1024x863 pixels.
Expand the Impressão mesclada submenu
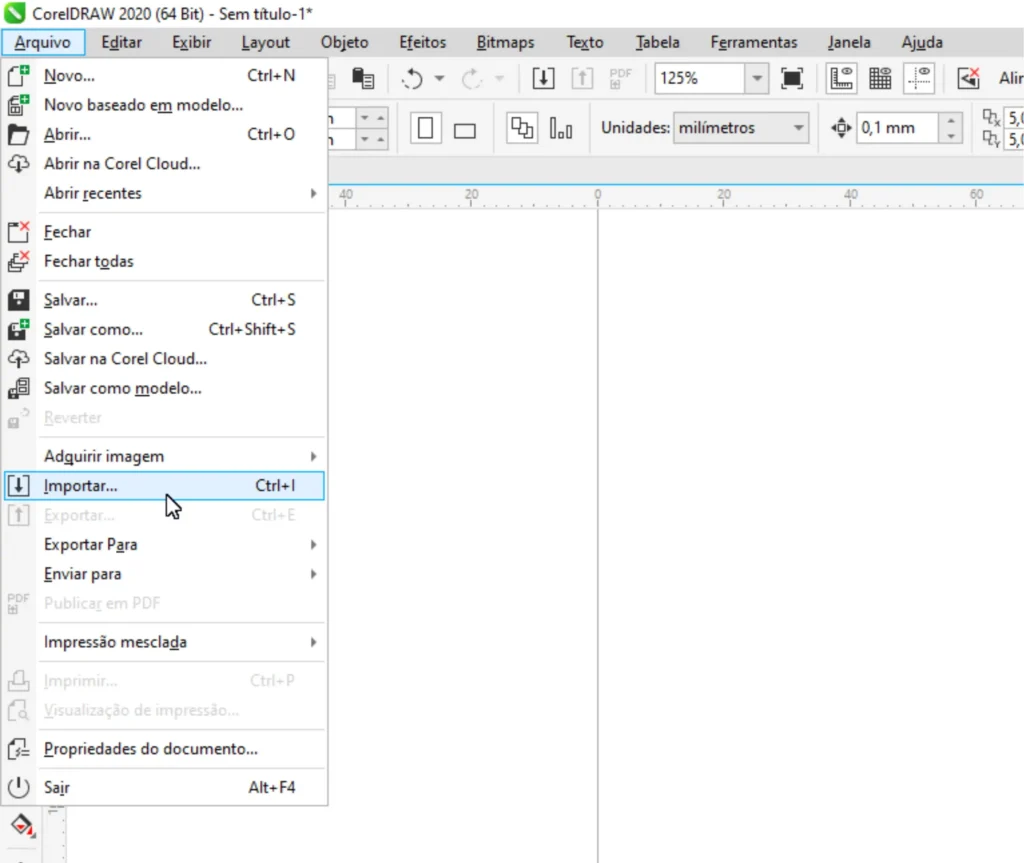click(163, 642)
